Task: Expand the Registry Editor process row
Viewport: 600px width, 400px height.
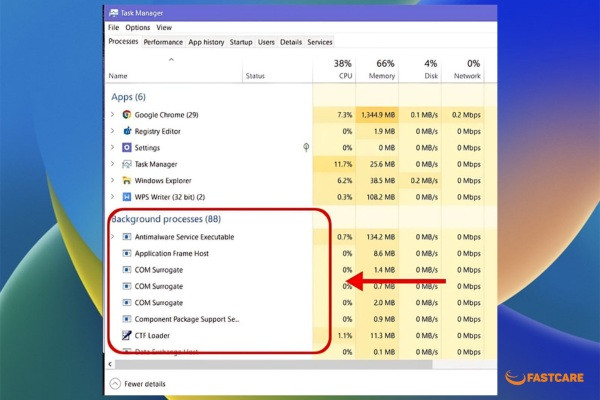Action: tap(112, 131)
